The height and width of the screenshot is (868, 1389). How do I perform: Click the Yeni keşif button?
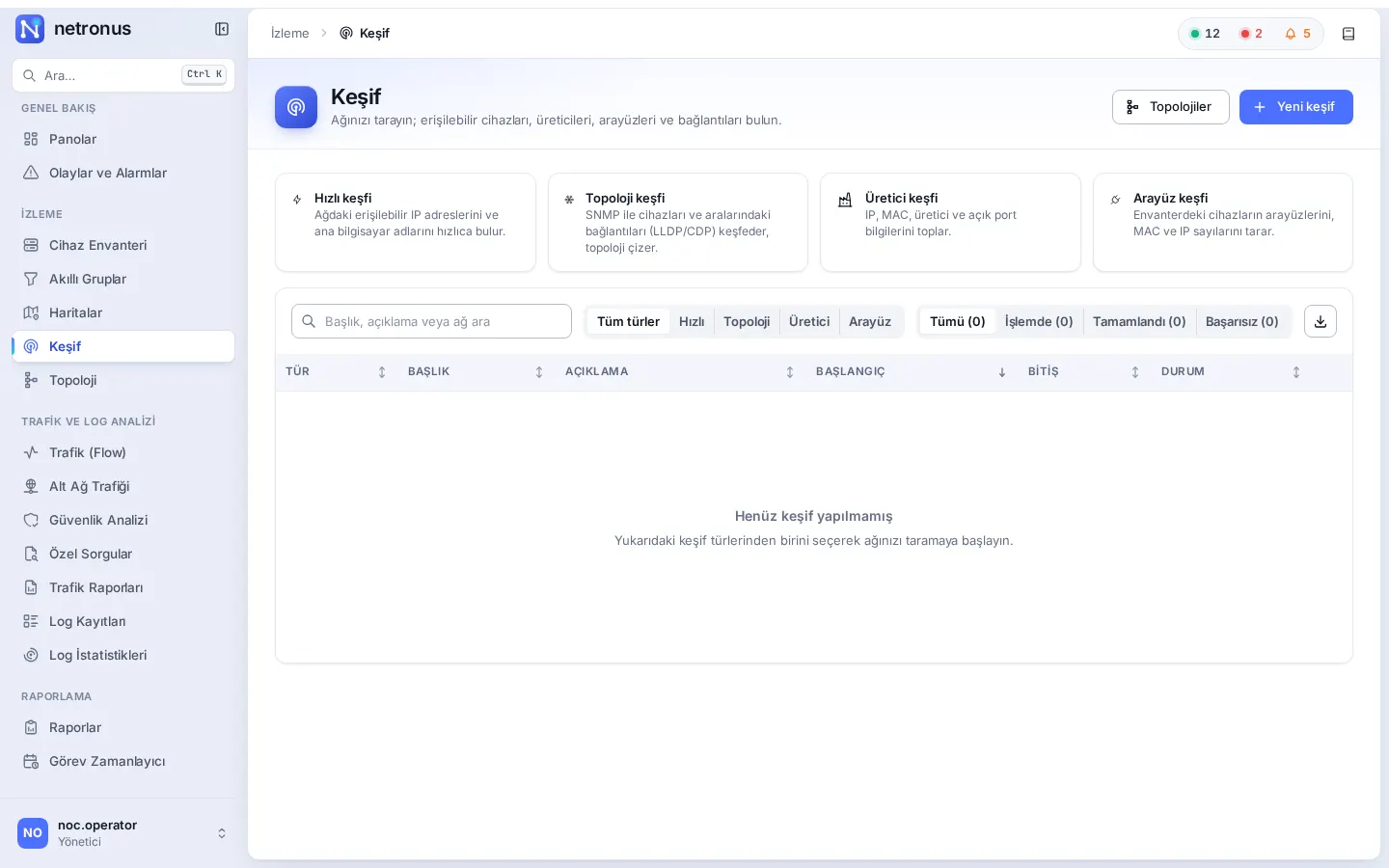pyautogui.click(x=1295, y=107)
